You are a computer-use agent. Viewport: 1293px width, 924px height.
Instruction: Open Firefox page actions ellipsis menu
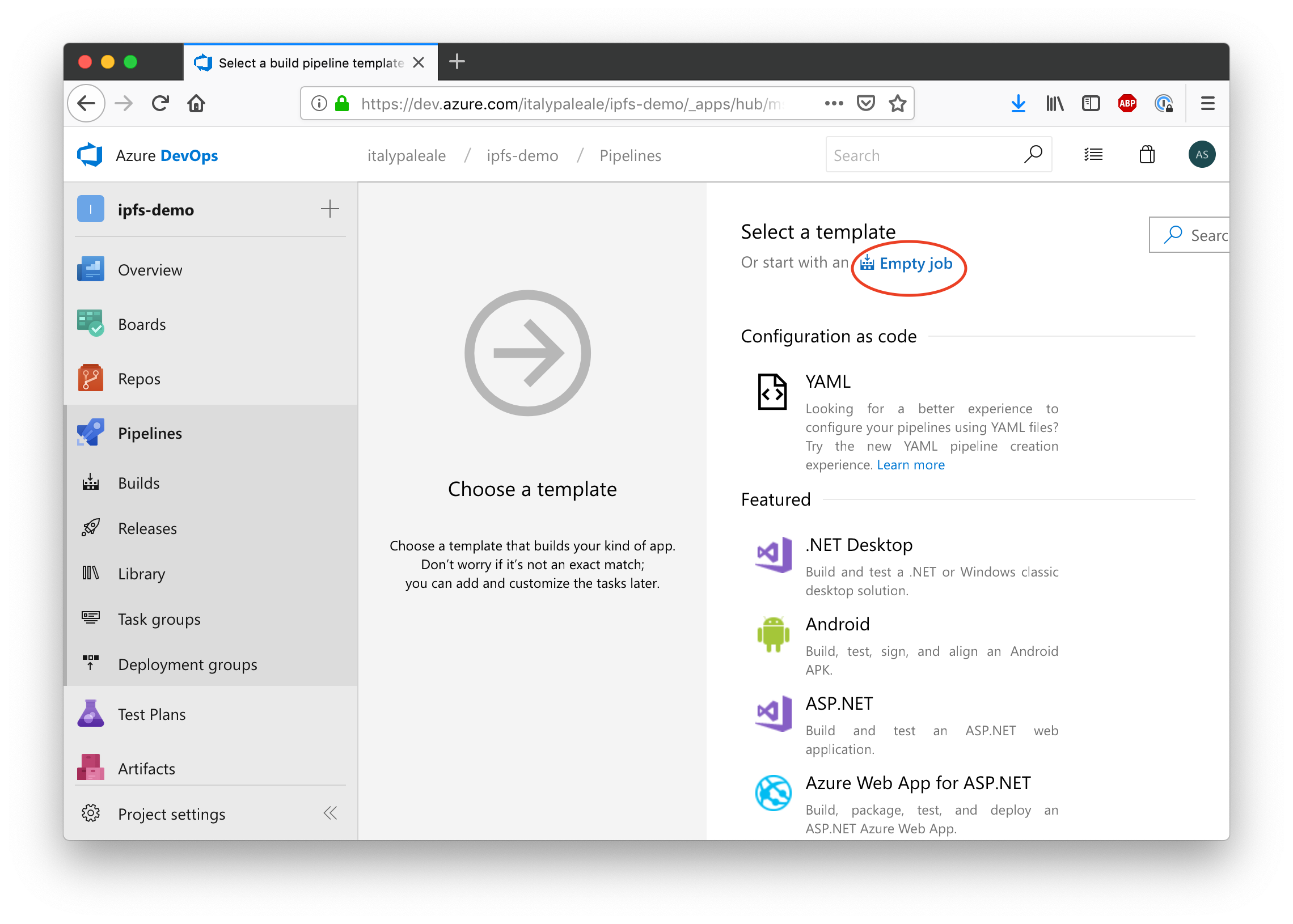[x=834, y=104]
